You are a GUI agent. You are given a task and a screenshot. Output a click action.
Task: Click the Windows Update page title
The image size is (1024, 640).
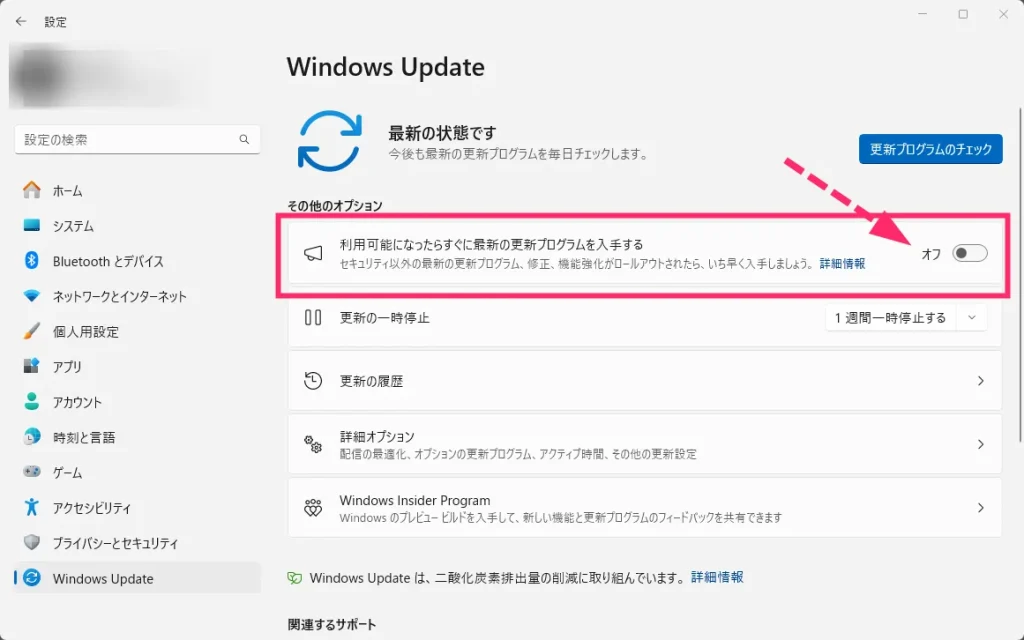(x=385, y=67)
